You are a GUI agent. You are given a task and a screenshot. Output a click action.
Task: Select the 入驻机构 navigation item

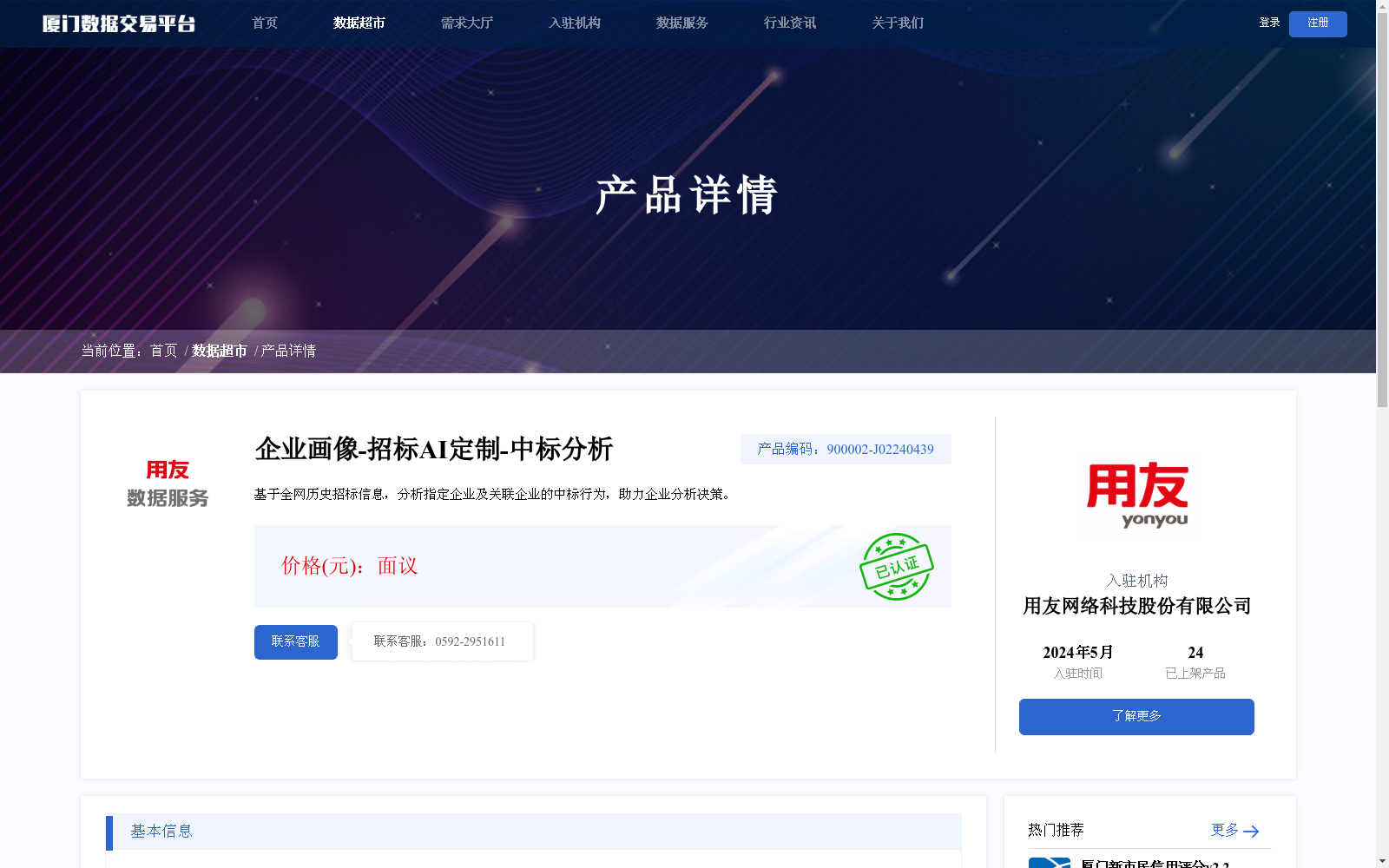[x=575, y=23]
